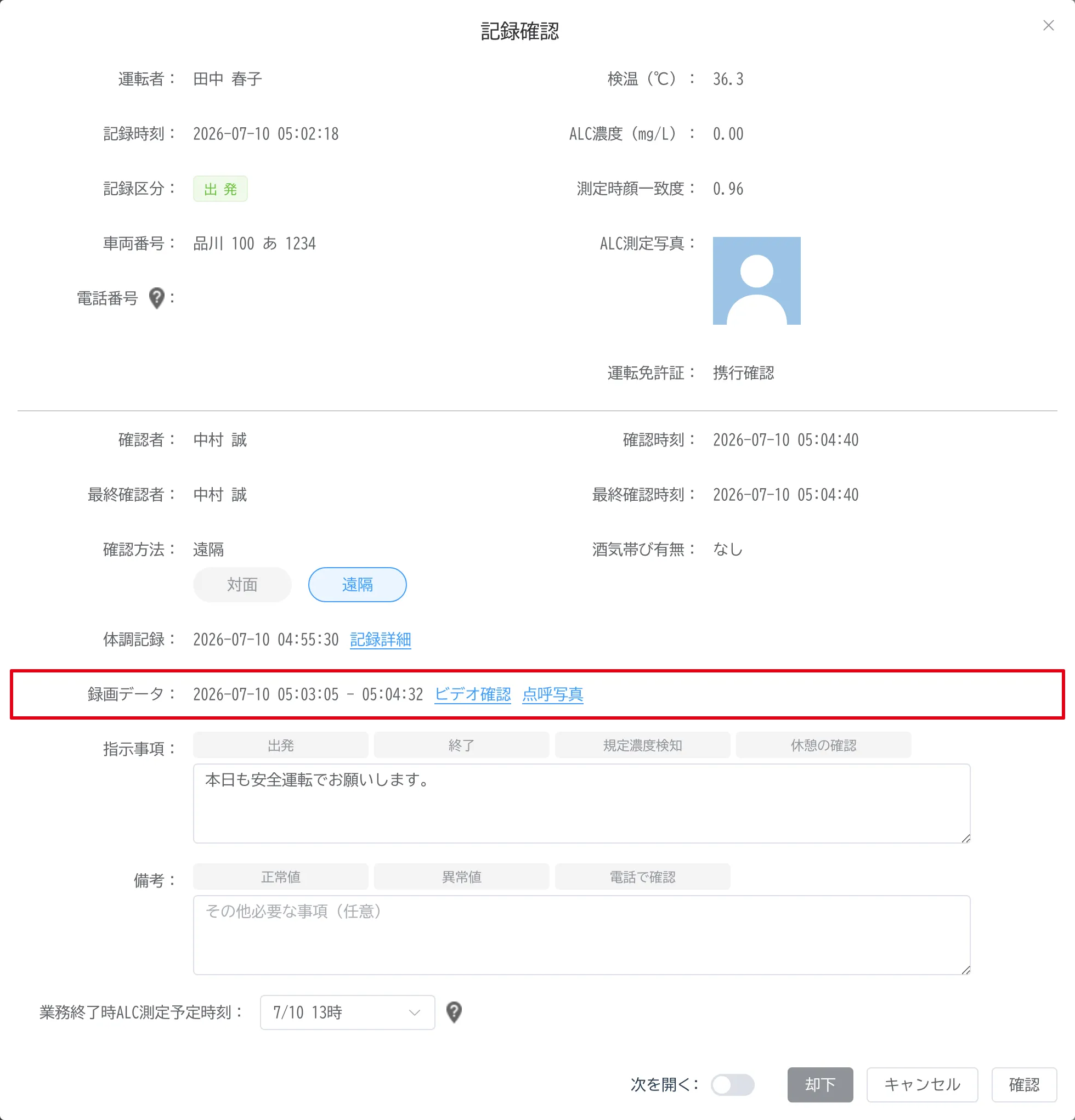Select the 遠隔 confirmation method
The image size is (1075, 1120).
[357, 585]
